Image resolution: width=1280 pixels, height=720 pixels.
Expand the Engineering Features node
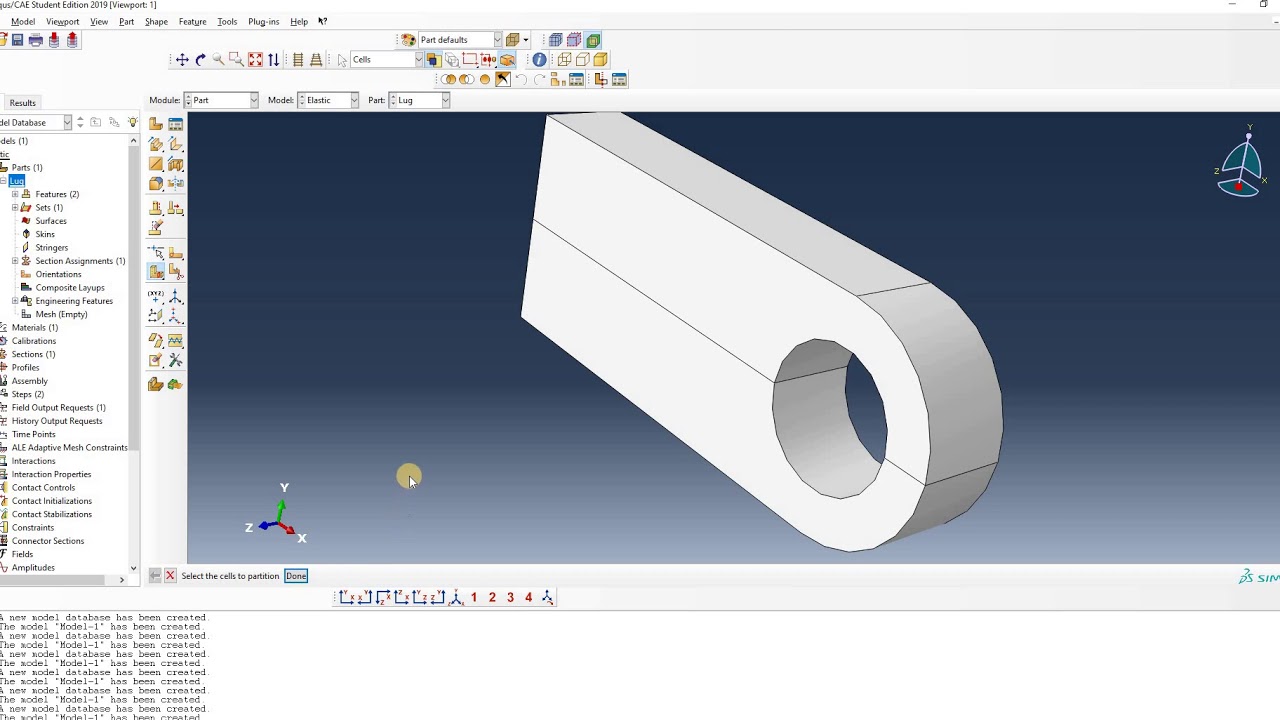point(15,301)
